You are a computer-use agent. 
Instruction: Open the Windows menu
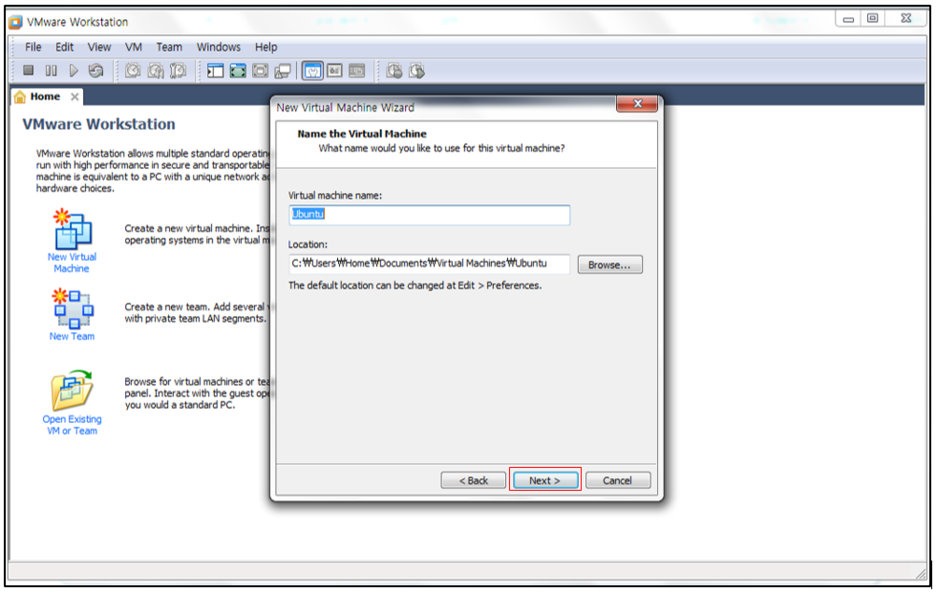(218, 47)
